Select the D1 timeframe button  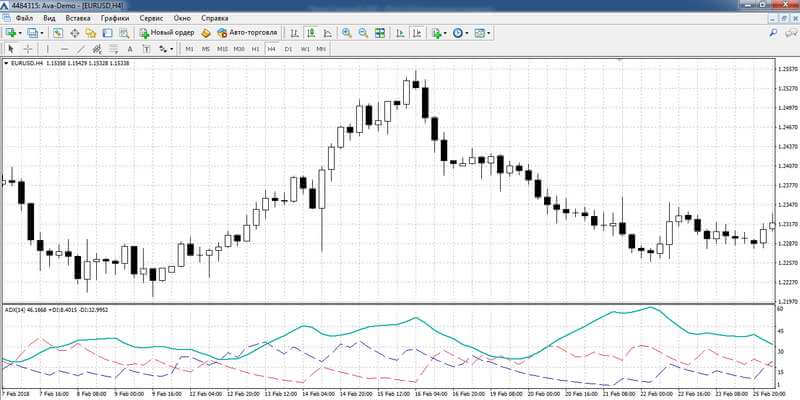point(288,49)
